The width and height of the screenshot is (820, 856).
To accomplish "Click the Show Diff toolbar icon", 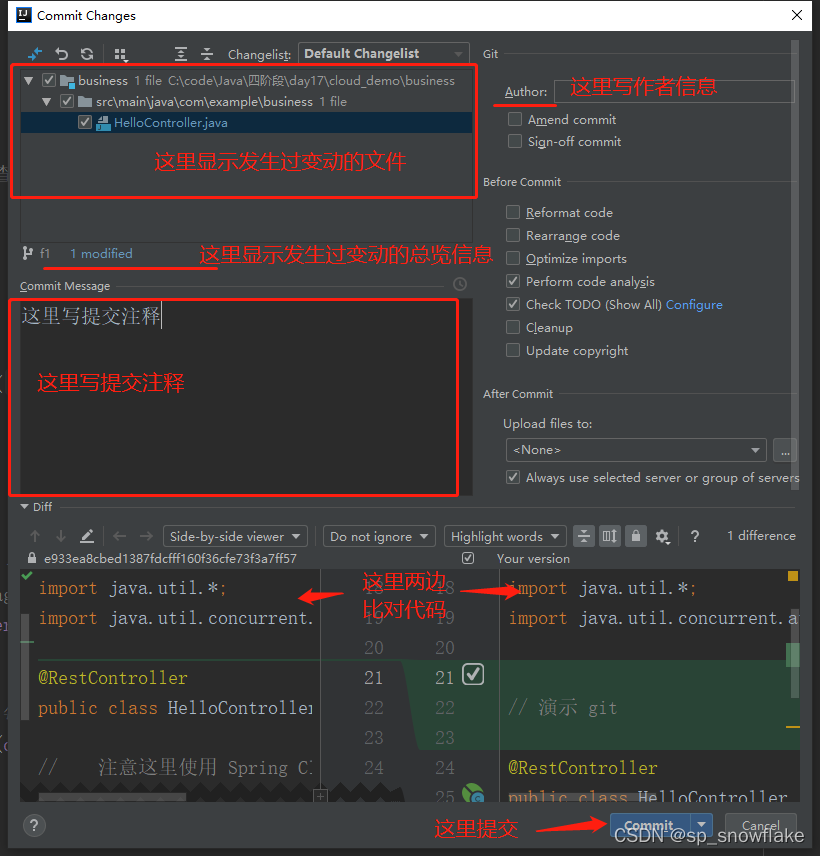I will click(35, 54).
